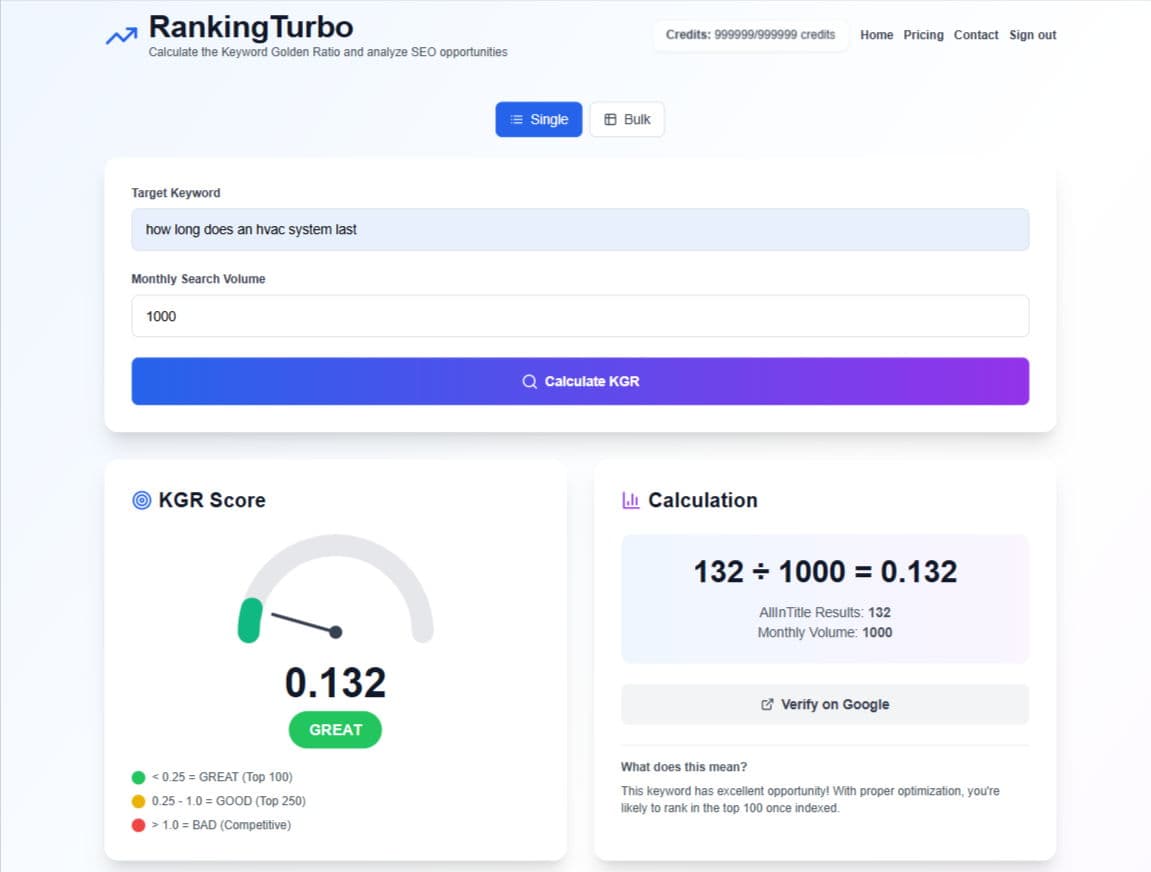View the Credits 999999/999999 badge
Viewport: 1151px width, 872px height.
750,34
